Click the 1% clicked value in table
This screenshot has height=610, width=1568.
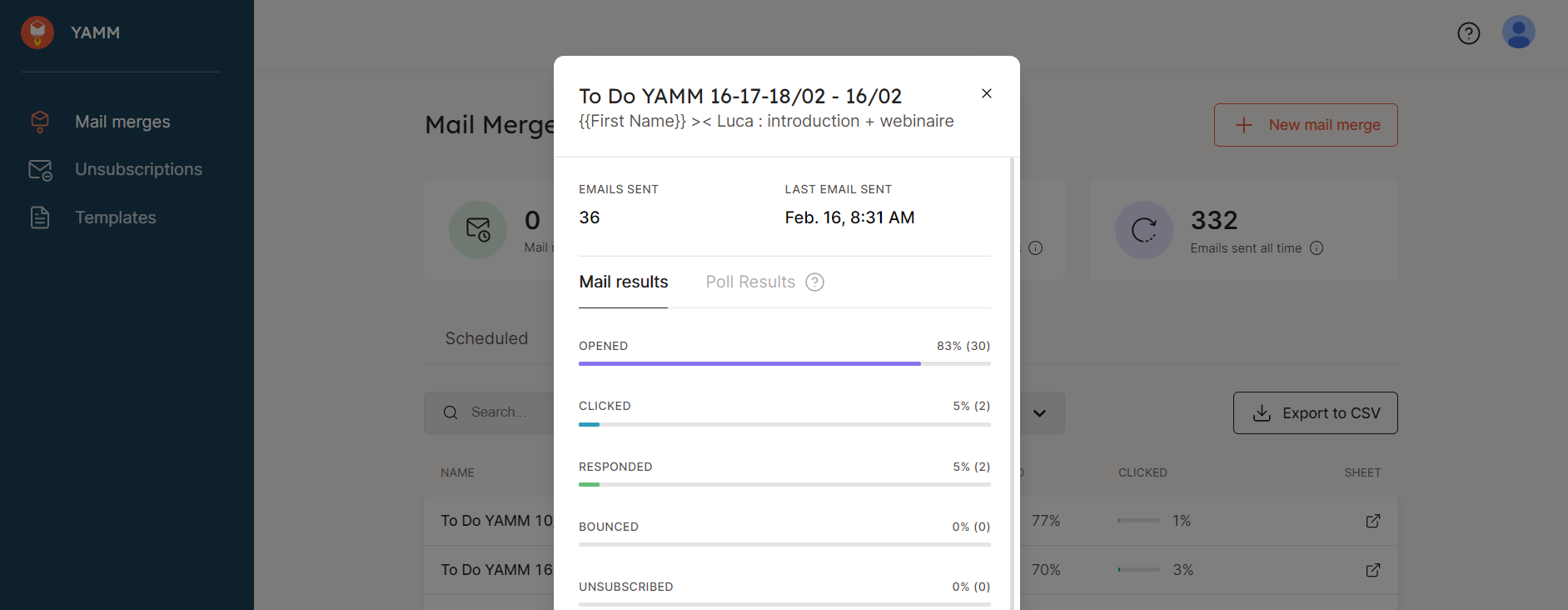1182,521
